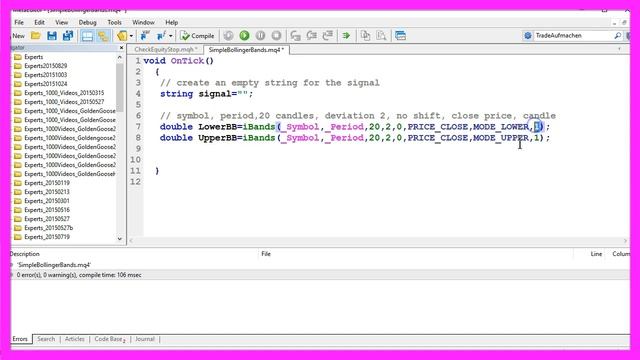Click the terminal windows toolbar icon
The height and width of the screenshot is (360, 640).
click(x=400, y=36)
